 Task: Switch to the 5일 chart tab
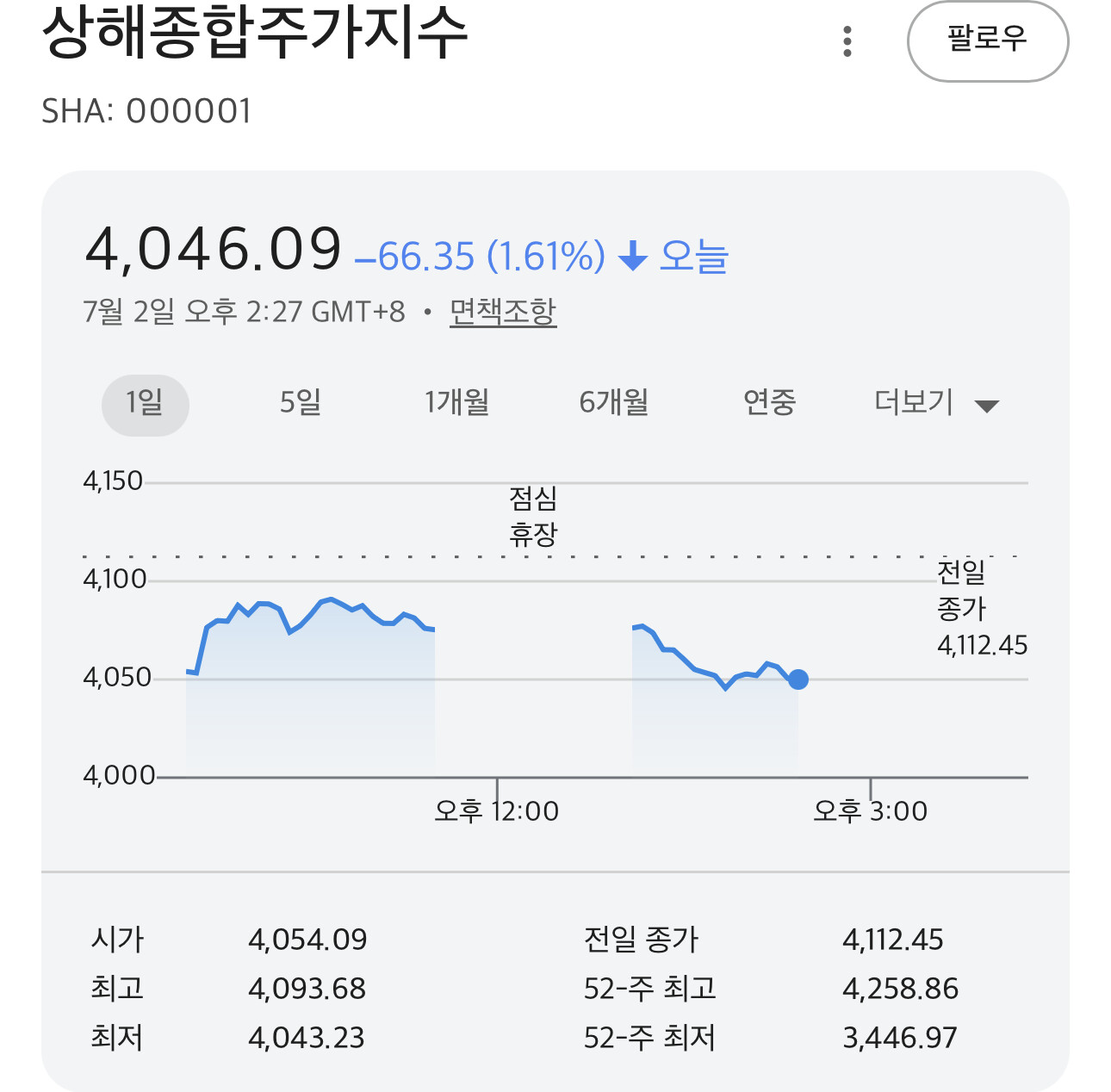(x=301, y=402)
